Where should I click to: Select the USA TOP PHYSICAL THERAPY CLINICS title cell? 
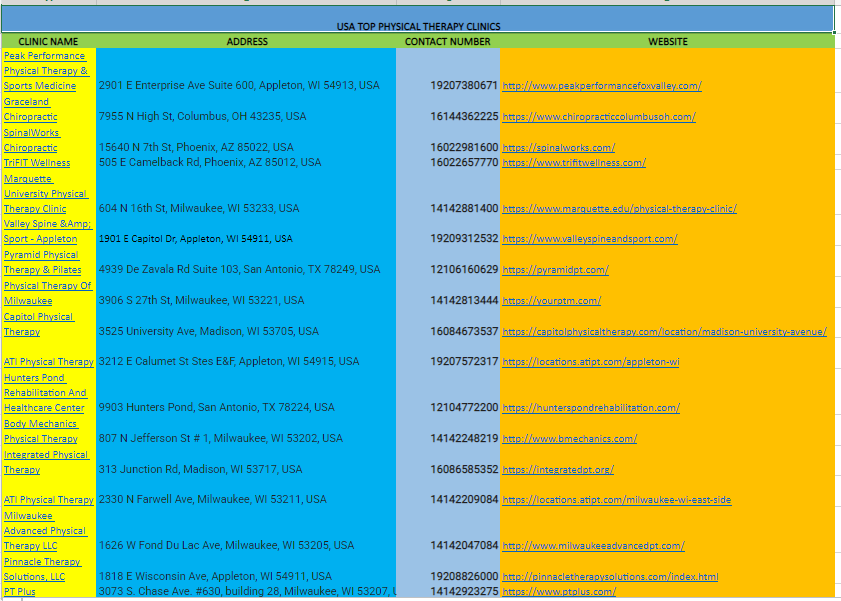coord(418,20)
